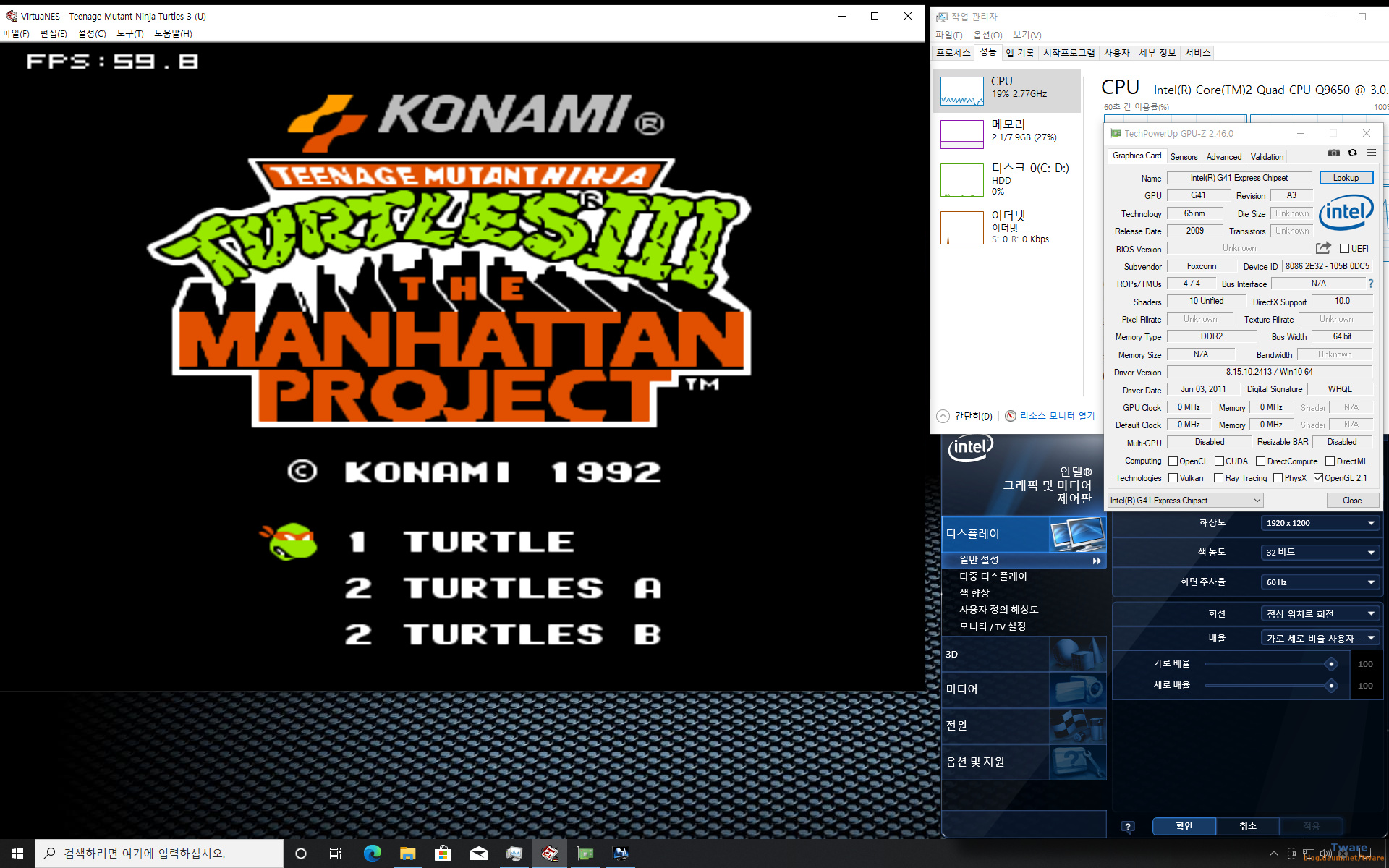Click the Lookup button
Screen dimensions: 1389x868
coord(1345,178)
